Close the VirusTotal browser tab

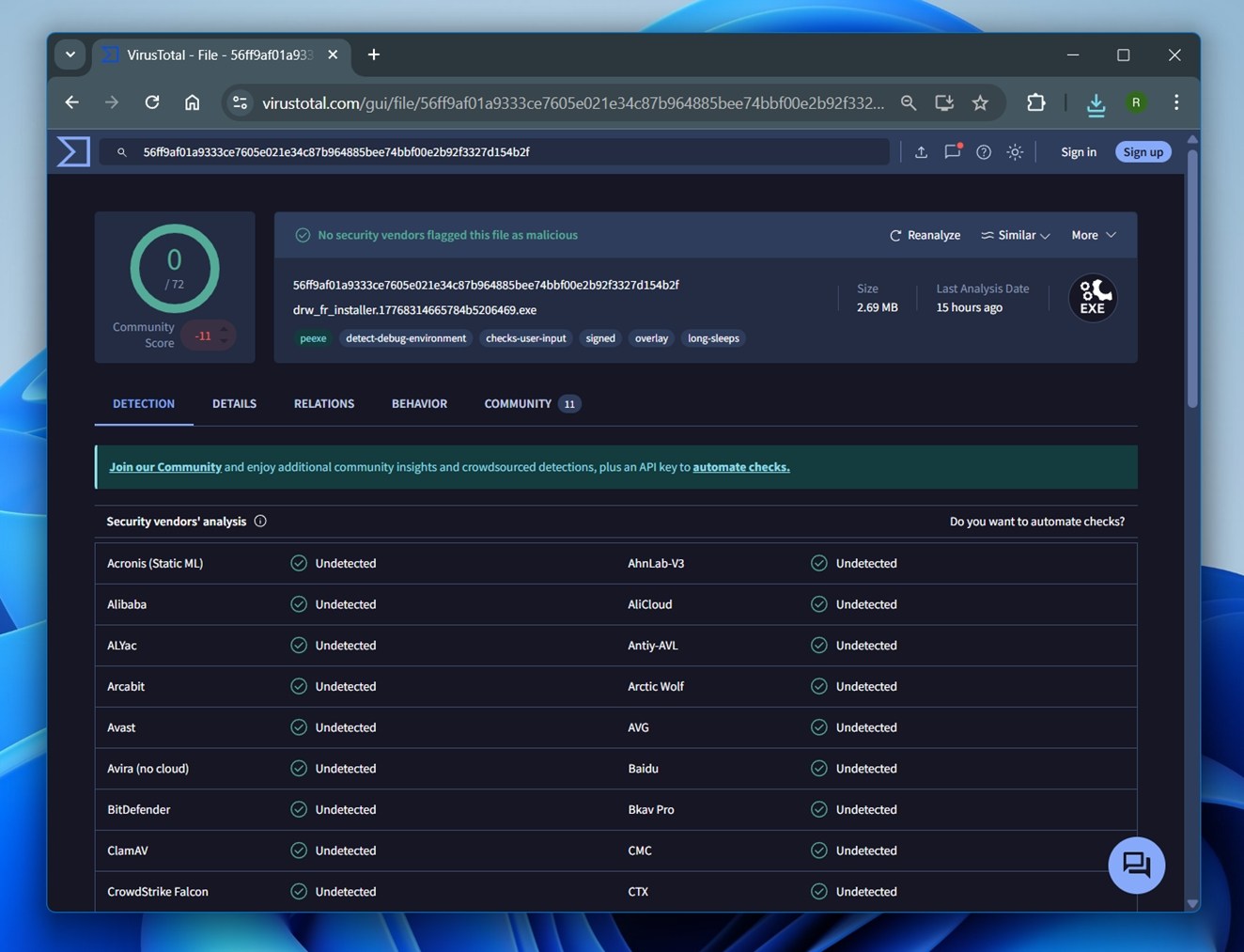point(333,55)
